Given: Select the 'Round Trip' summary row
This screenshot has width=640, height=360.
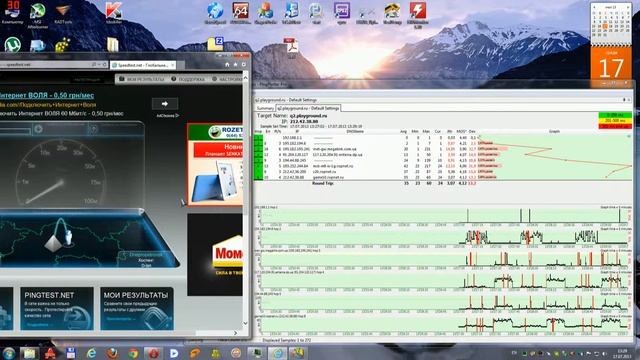Looking at the screenshot, I should click(365, 183).
